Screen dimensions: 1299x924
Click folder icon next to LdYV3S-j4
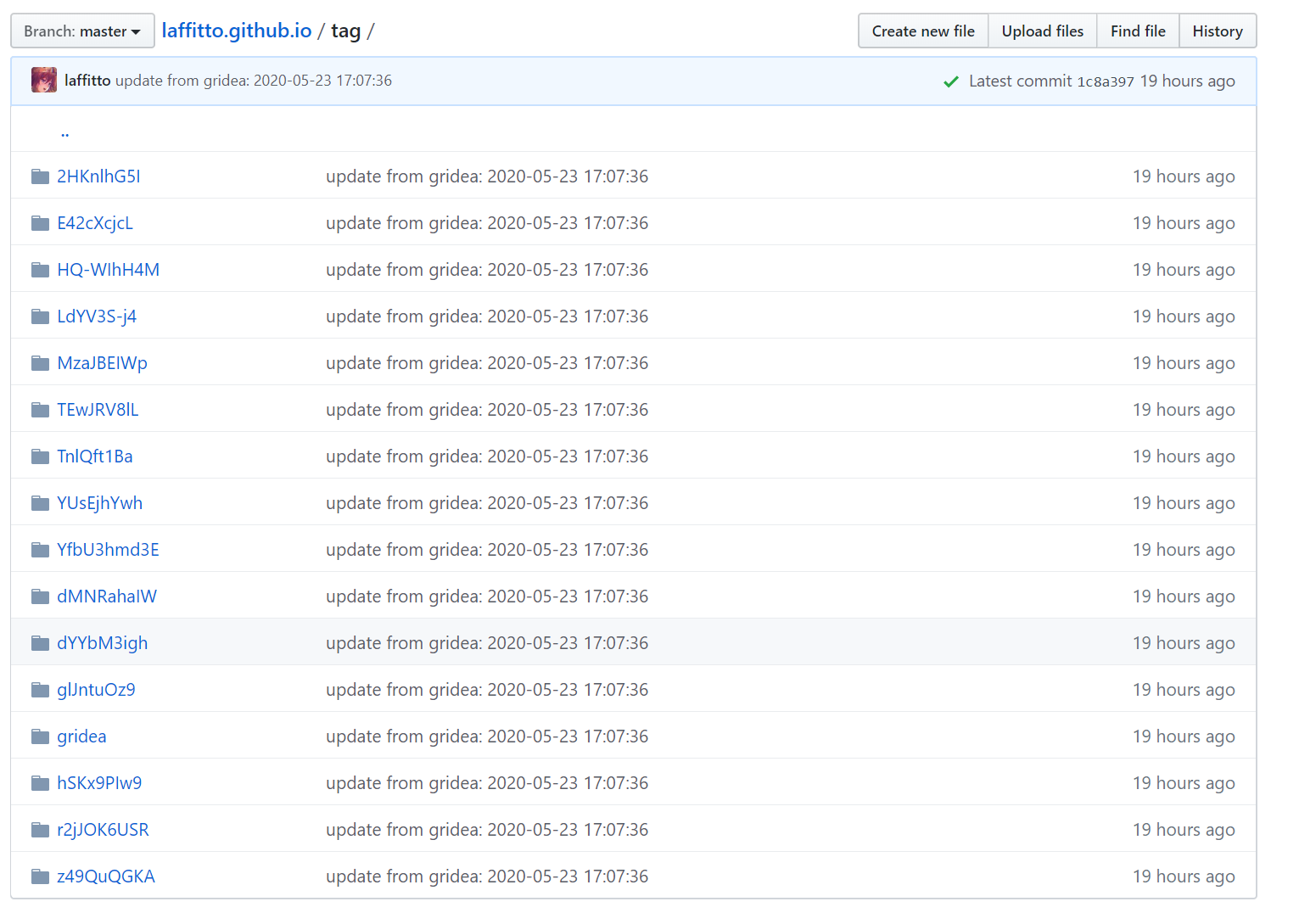[40, 316]
